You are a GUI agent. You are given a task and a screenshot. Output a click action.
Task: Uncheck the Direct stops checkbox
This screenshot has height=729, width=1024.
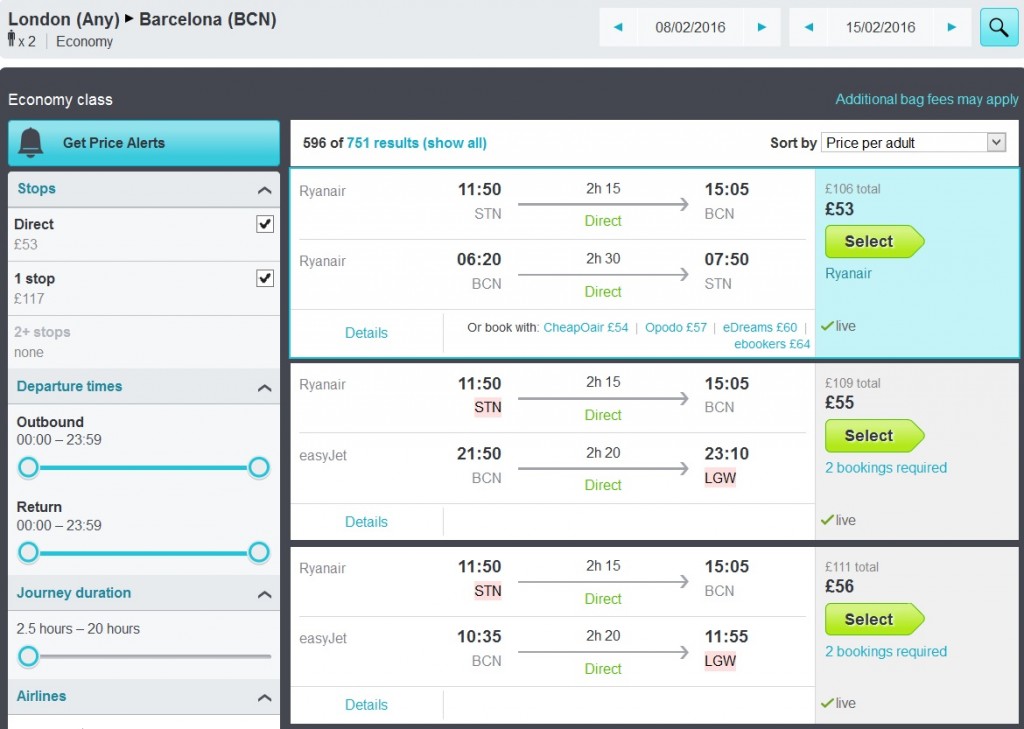click(x=264, y=224)
